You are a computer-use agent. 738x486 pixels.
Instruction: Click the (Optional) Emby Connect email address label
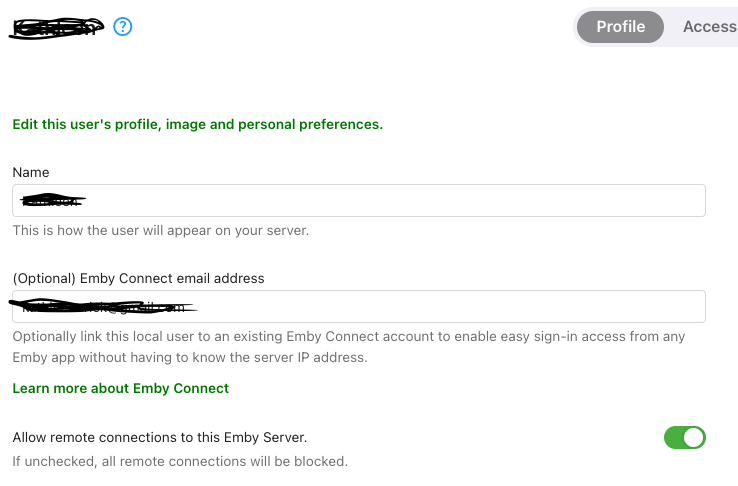(138, 279)
